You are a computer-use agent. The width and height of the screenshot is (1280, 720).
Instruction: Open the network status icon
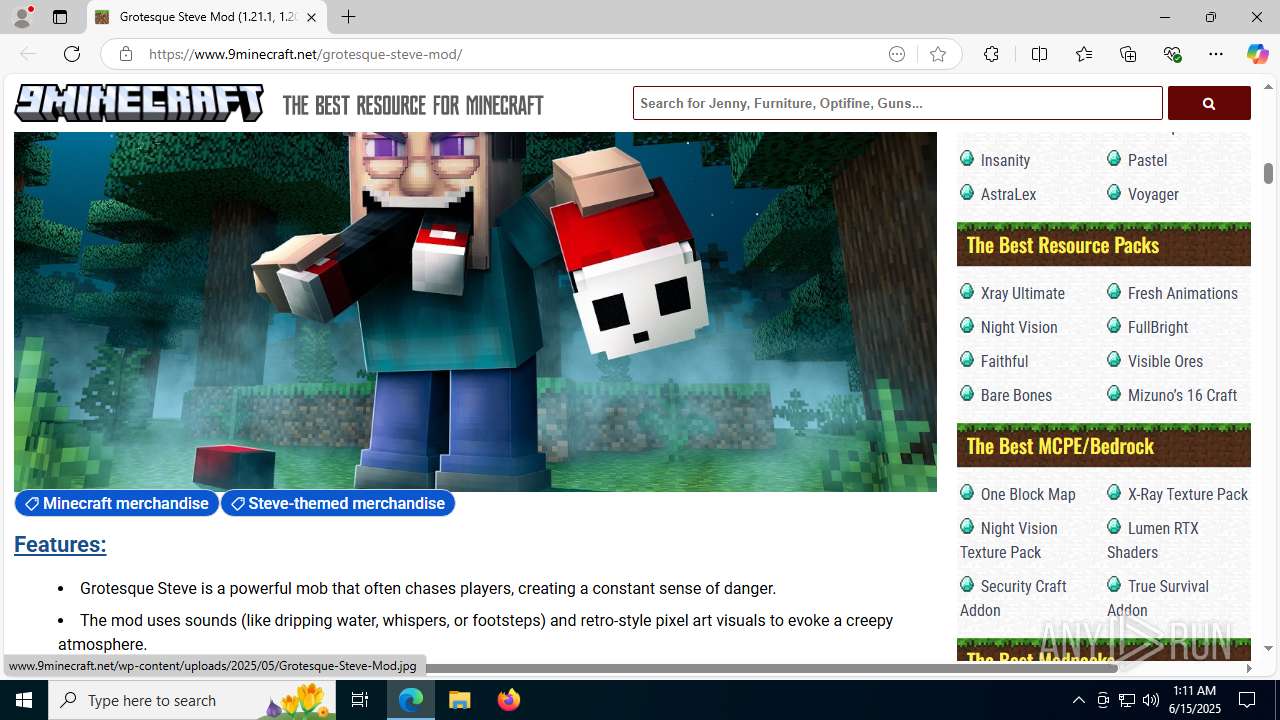coord(1126,700)
